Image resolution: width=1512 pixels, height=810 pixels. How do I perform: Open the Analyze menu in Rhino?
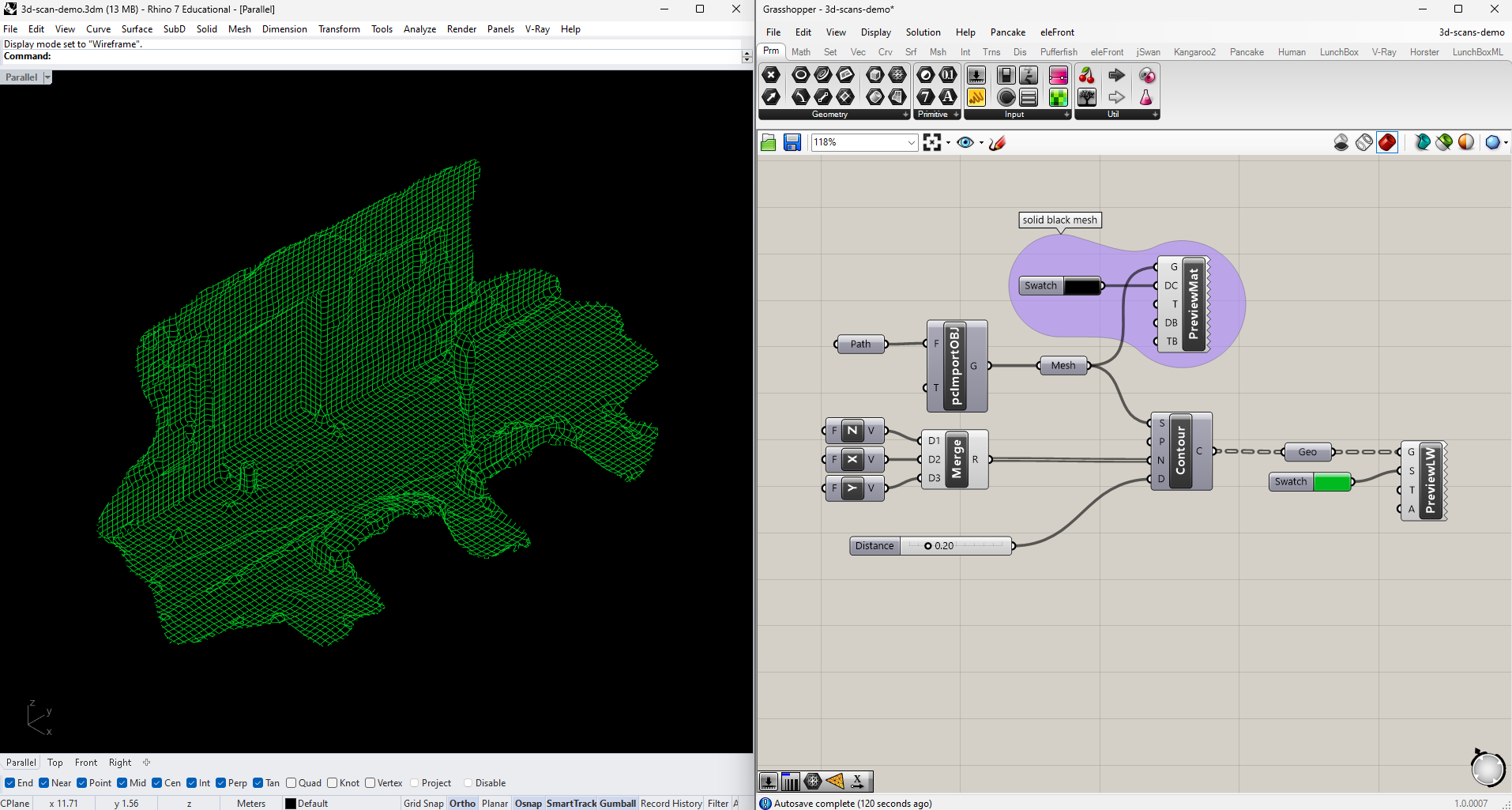click(x=419, y=29)
